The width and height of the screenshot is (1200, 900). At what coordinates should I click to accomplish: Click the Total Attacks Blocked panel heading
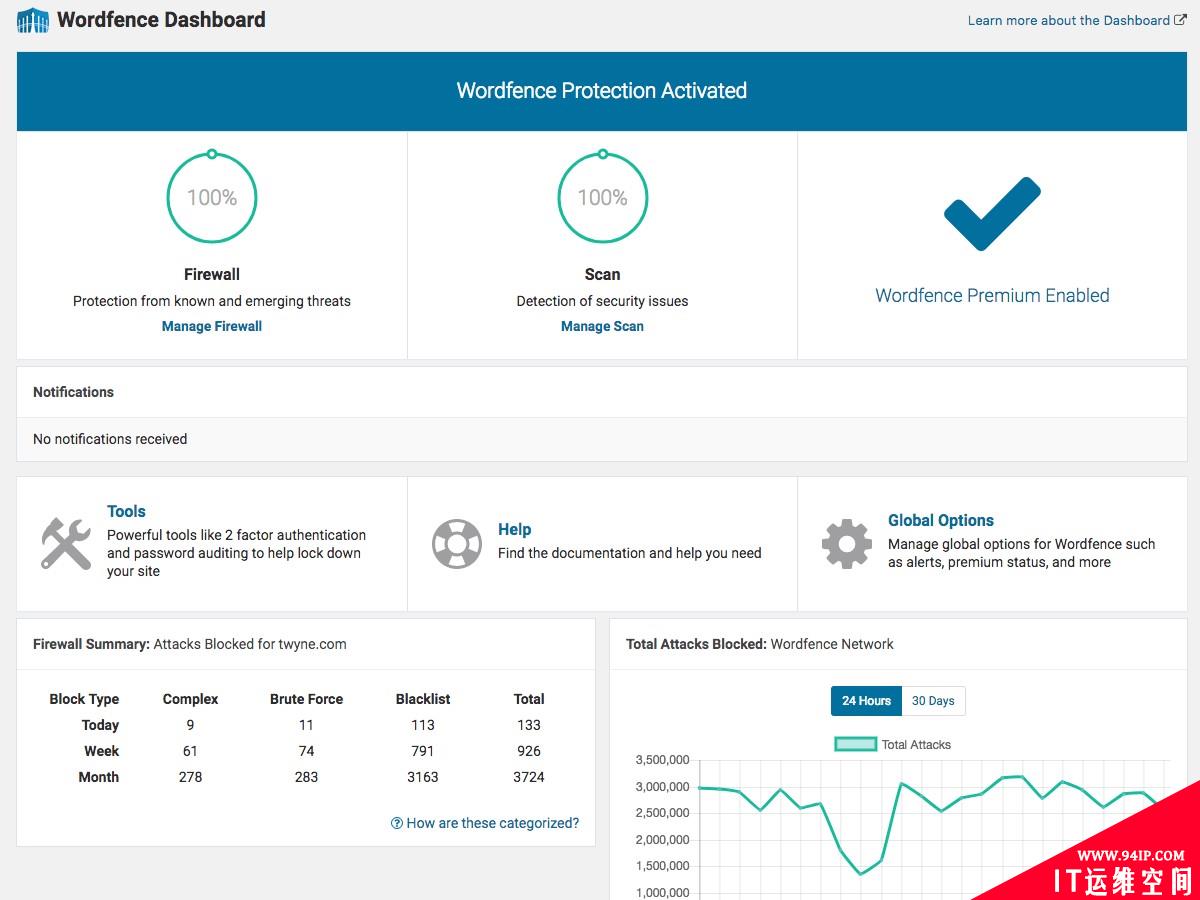[x=760, y=644]
